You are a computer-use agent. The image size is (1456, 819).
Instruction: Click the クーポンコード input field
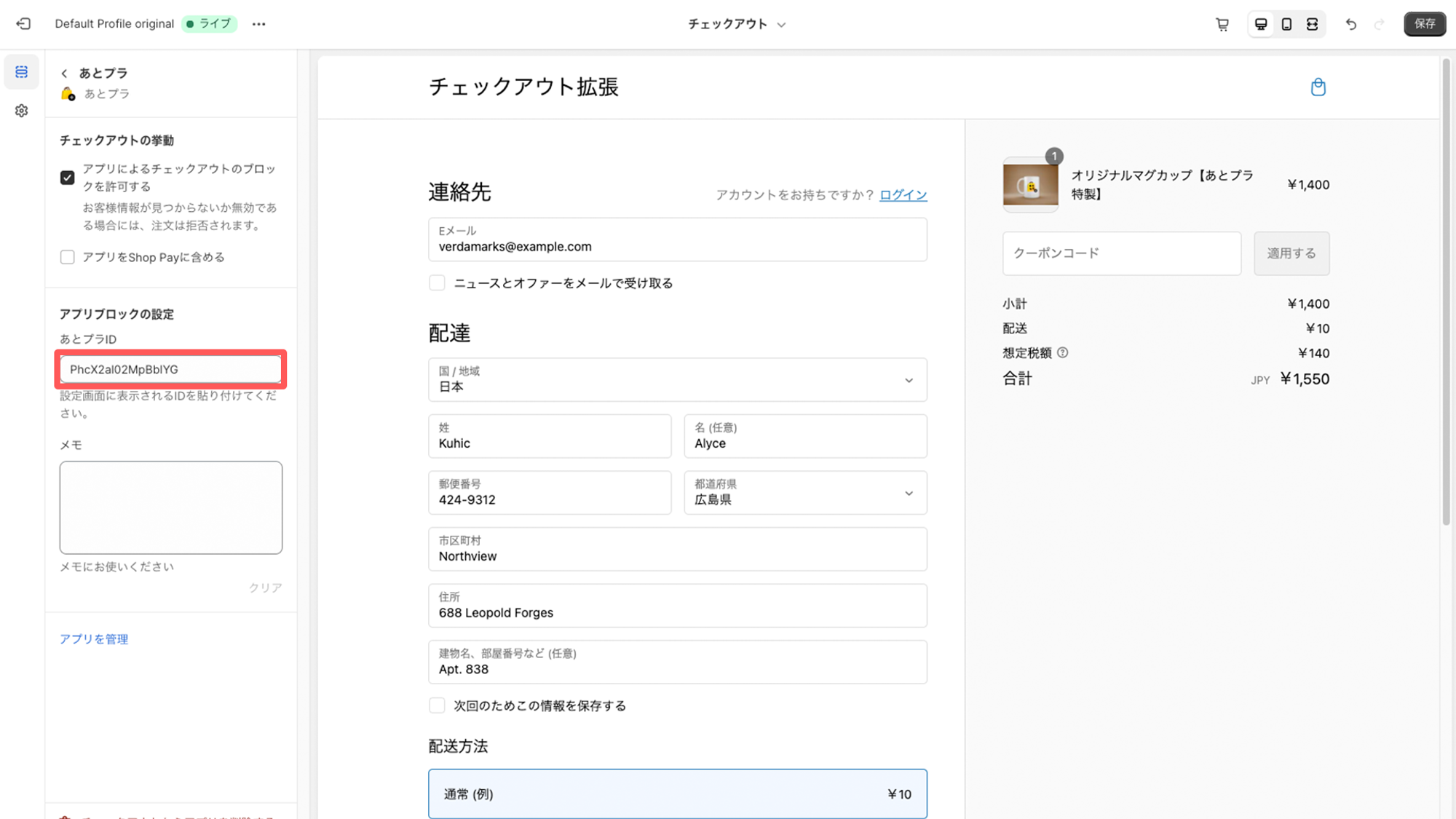(1122, 253)
